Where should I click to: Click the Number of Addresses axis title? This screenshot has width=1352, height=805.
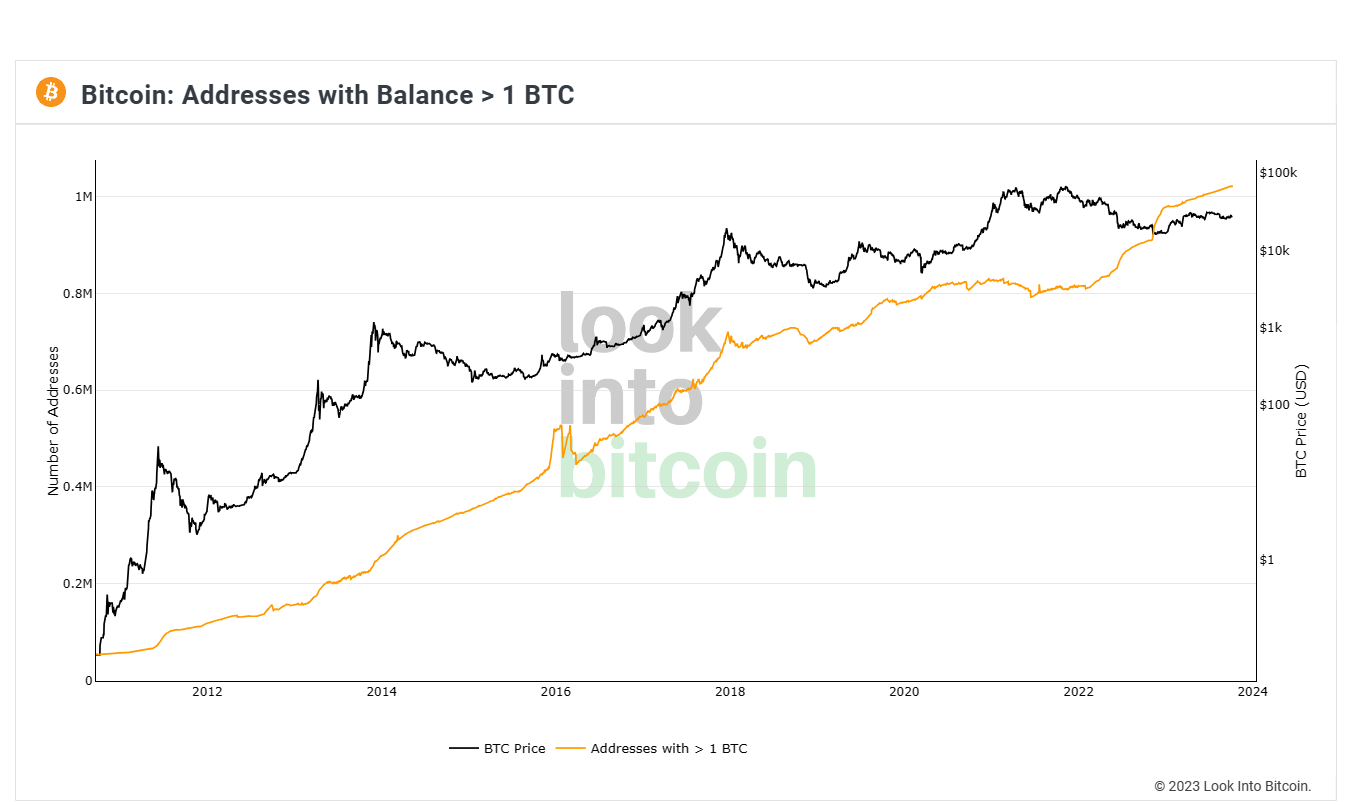click(54, 421)
